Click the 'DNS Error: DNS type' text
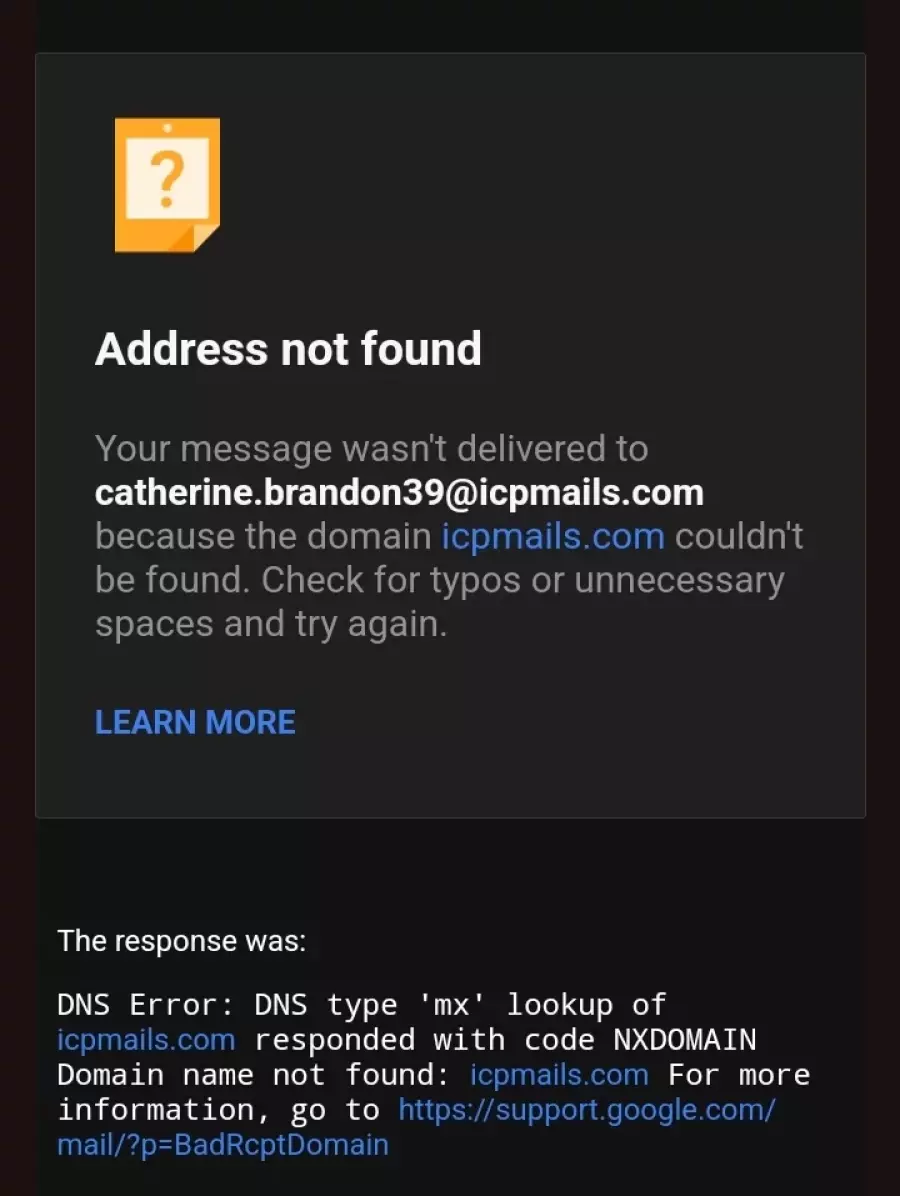900x1196 pixels. pos(227,1005)
